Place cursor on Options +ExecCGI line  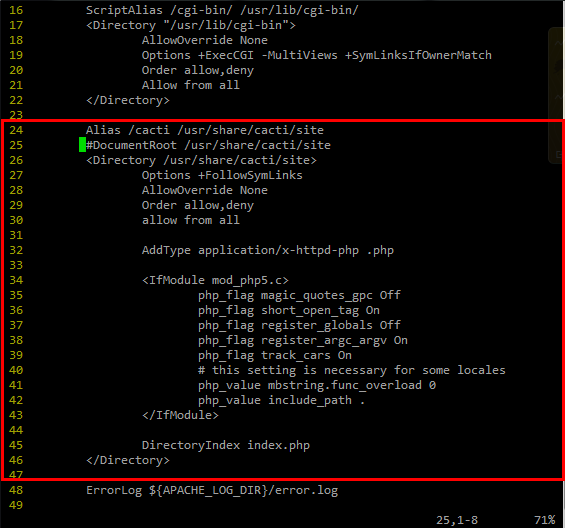pos(316,55)
